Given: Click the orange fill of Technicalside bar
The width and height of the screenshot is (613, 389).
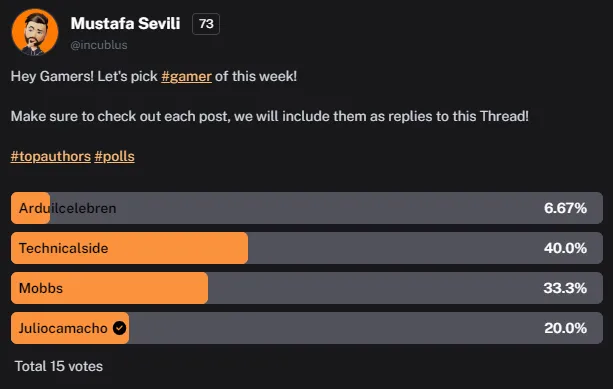Looking at the screenshot, I should pos(129,248).
